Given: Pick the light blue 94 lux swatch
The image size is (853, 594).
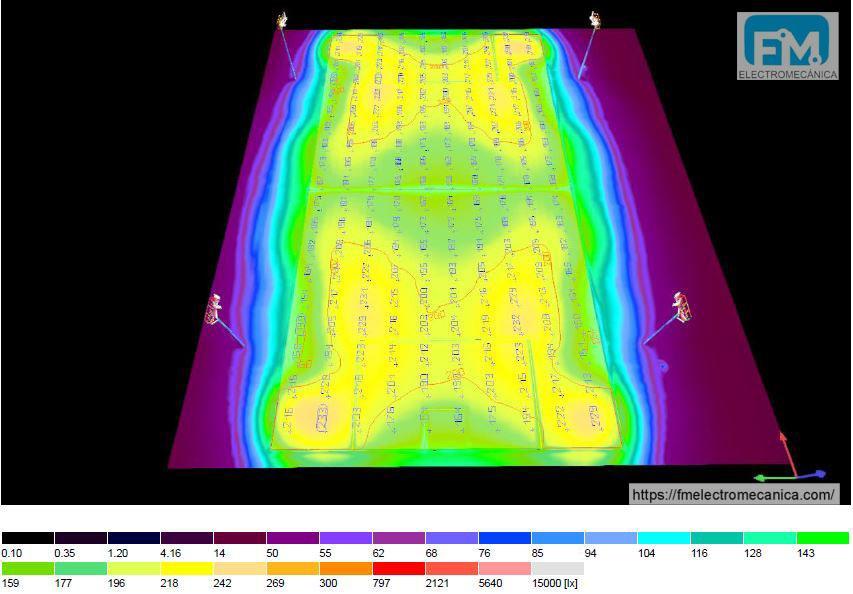Looking at the screenshot, I should pyautogui.click(x=611, y=538).
